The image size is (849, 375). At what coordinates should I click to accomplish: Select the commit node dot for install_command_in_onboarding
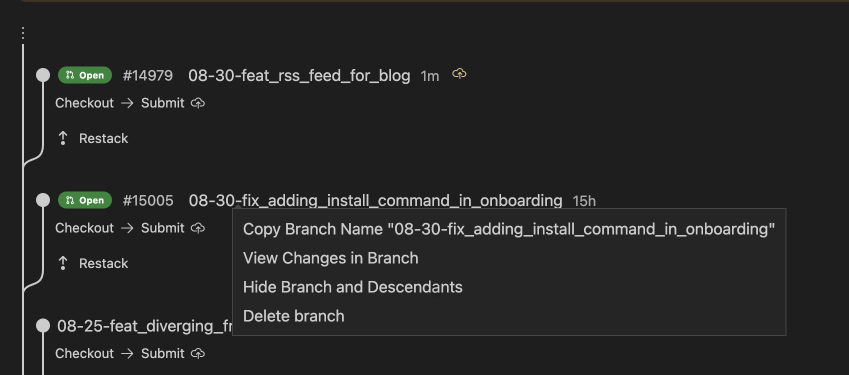coord(43,200)
